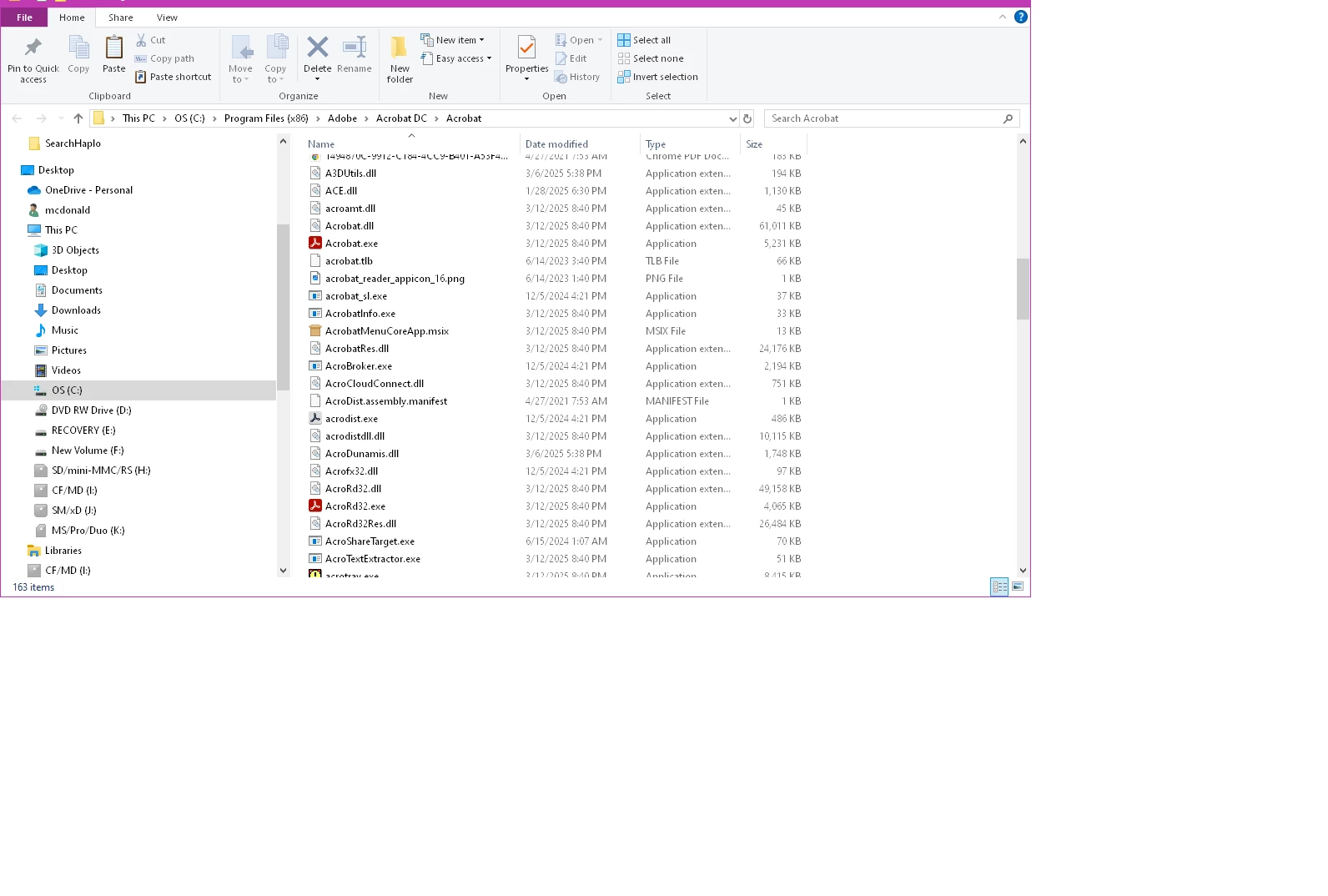
Task: Open Explorer Help question mark icon
Action: pos(1021,17)
